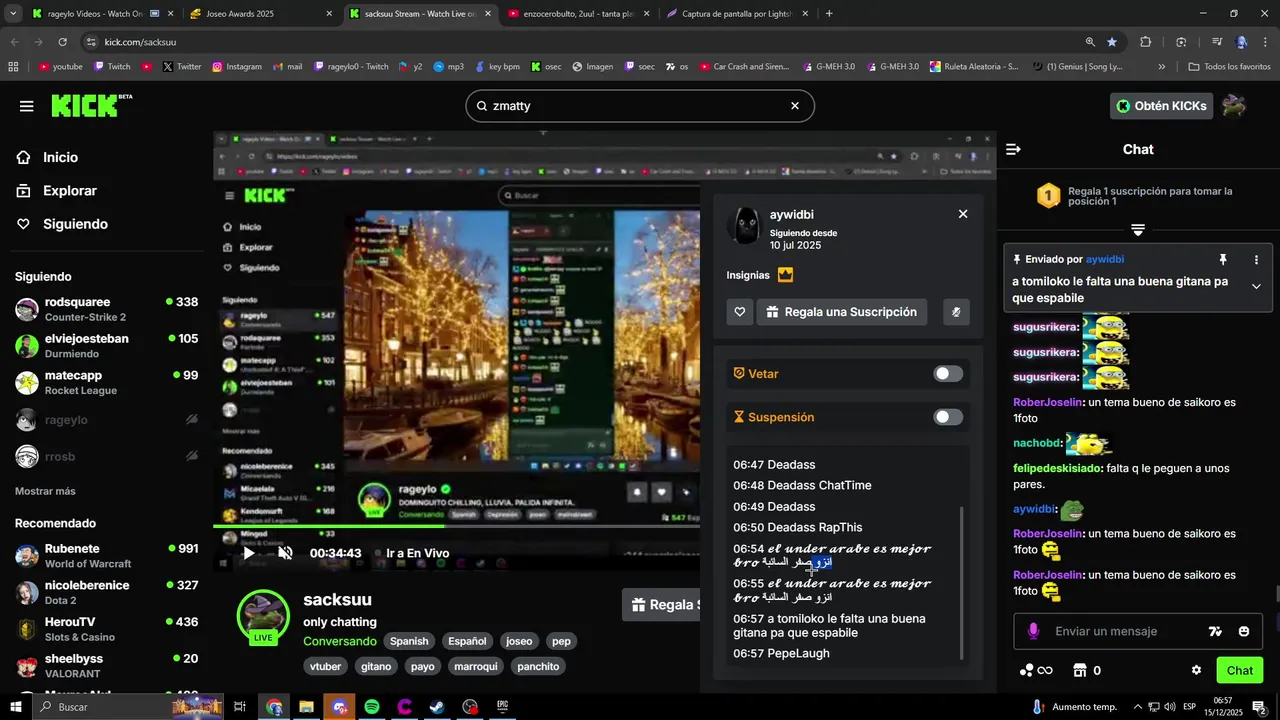Click the channel points infinity icon

coord(1036,670)
